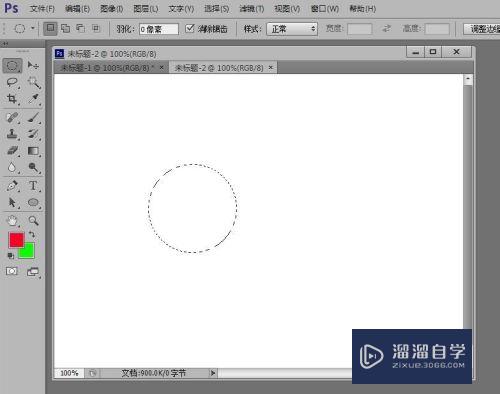500x394 pixels.
Task: Minimize the document window
Action: 416,52
